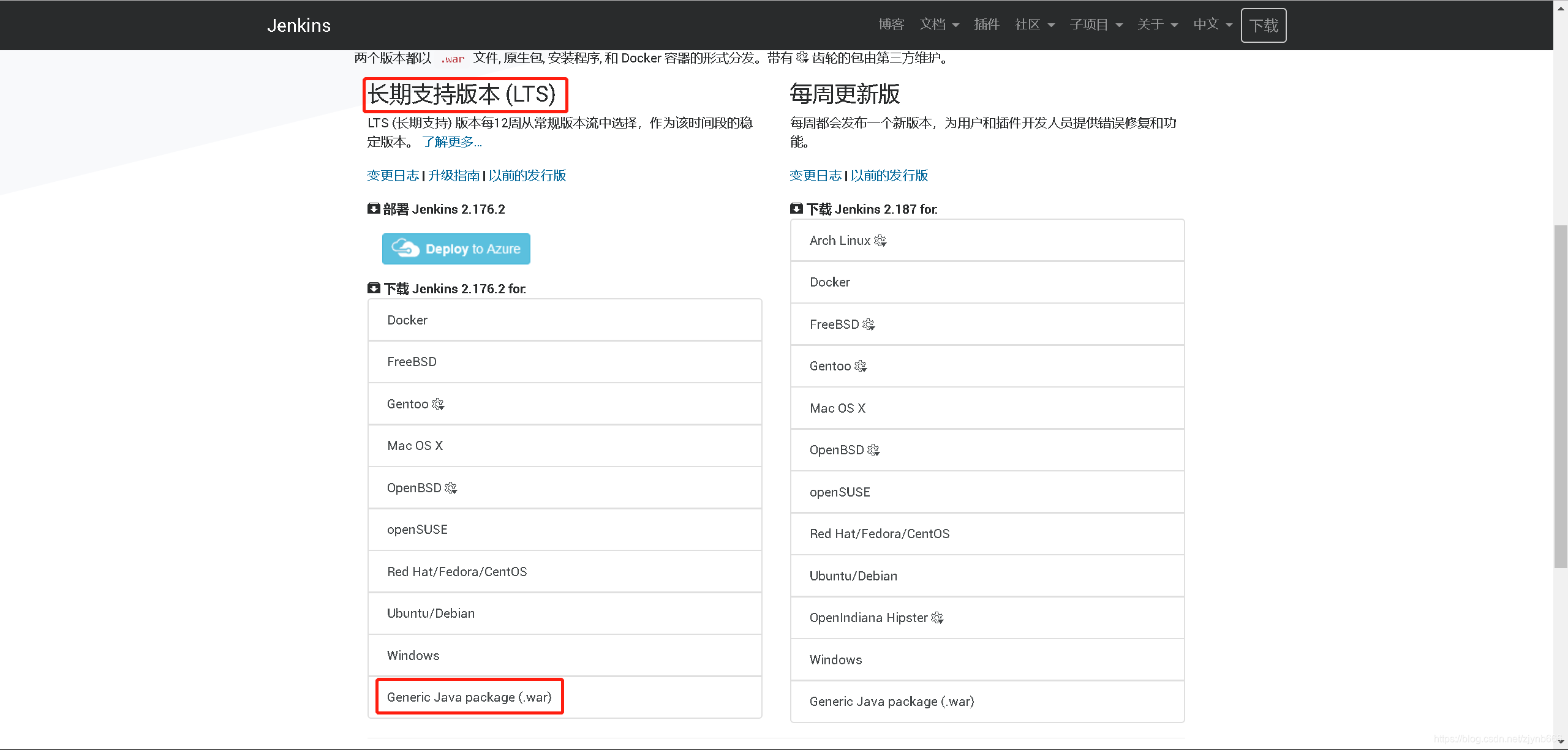Click gear icon beside OpenIndiana Hipster
The width and height of the screenshot is (1568, 750).
pos(937,618)
